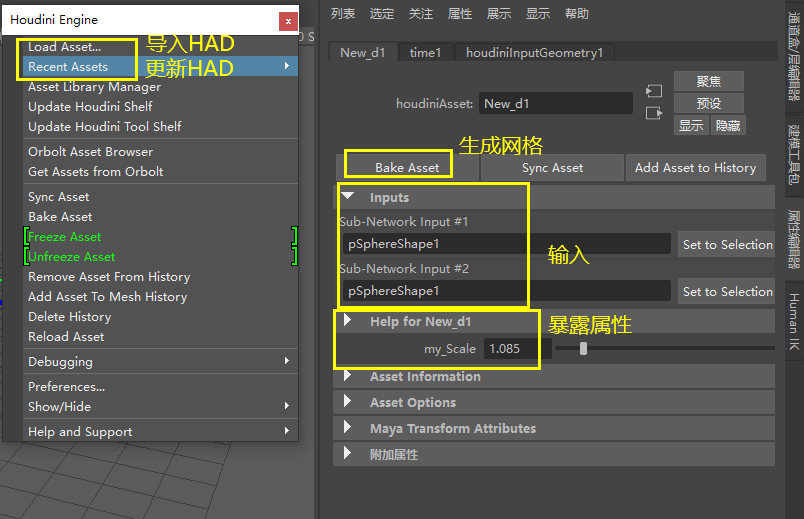Open the 帮助 menu in Attribute Editor
This screenshot has height=519, width=804.
coord(577,14)
